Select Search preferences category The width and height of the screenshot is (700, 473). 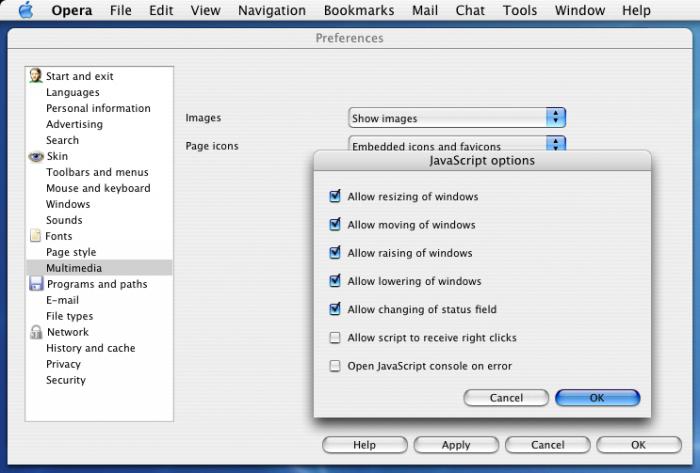pyautogui.click(x=62, y=140)
